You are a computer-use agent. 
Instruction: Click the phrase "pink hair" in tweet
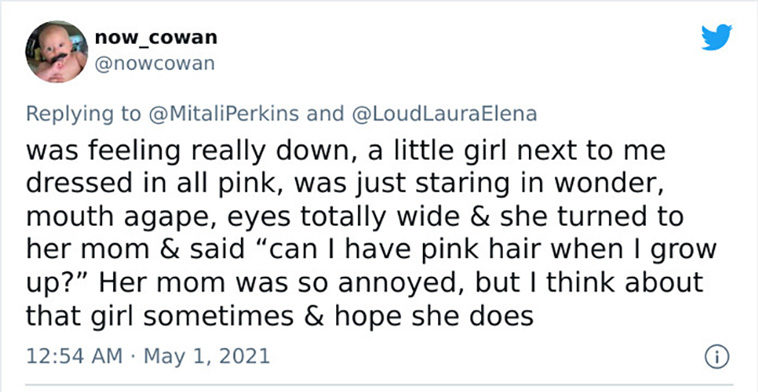point(450,250)
